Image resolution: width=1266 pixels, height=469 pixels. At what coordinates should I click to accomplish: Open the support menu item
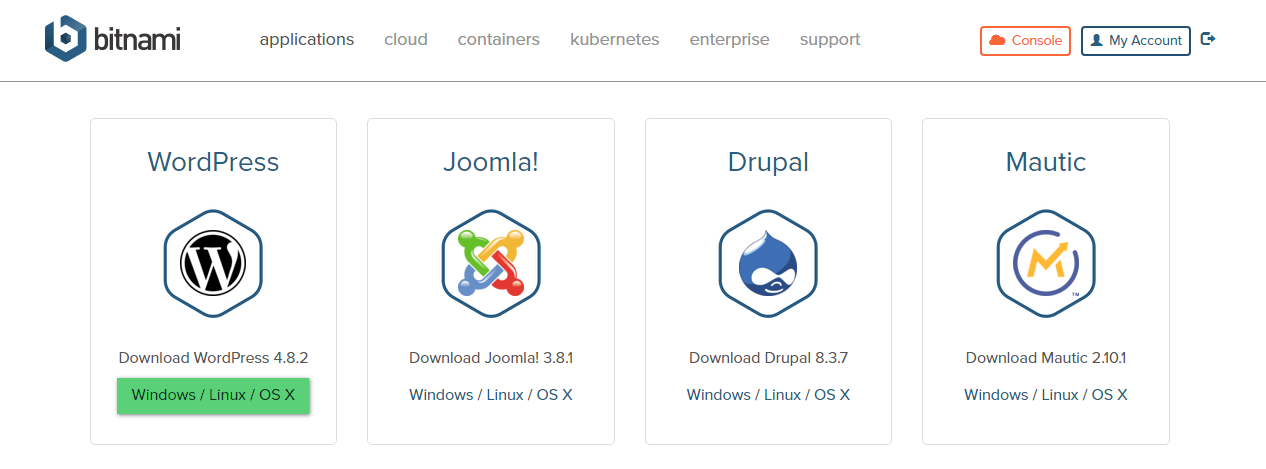pos(830,40)
